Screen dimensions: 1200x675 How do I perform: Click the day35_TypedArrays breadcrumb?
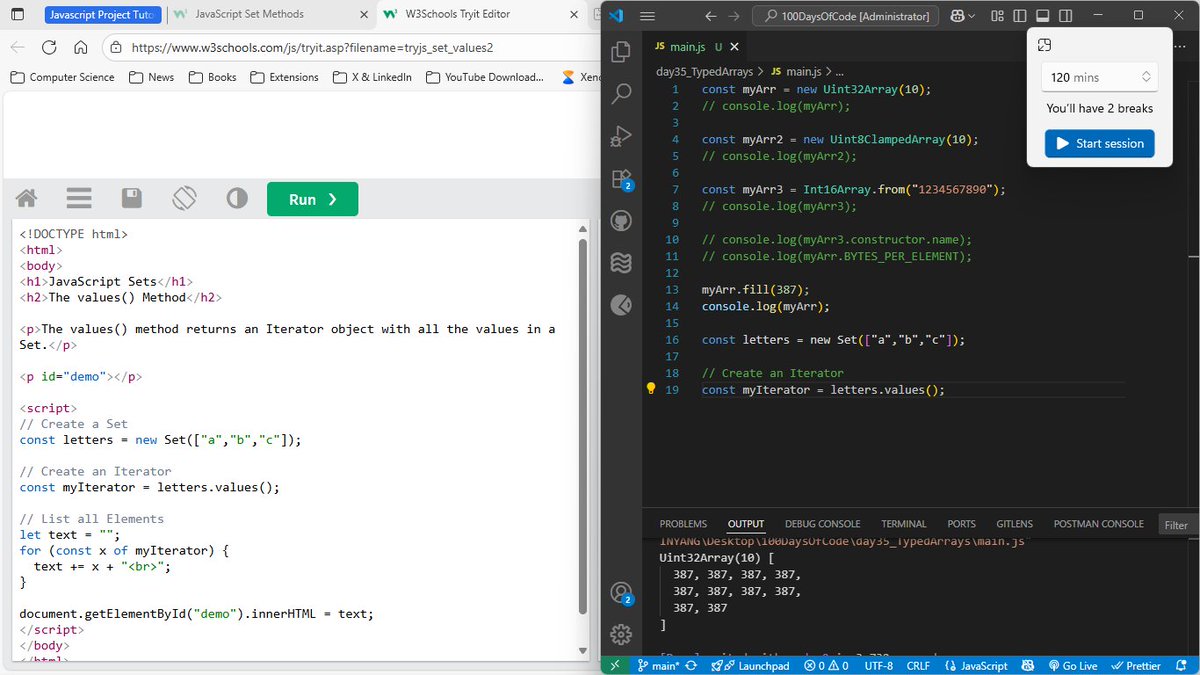704,72
